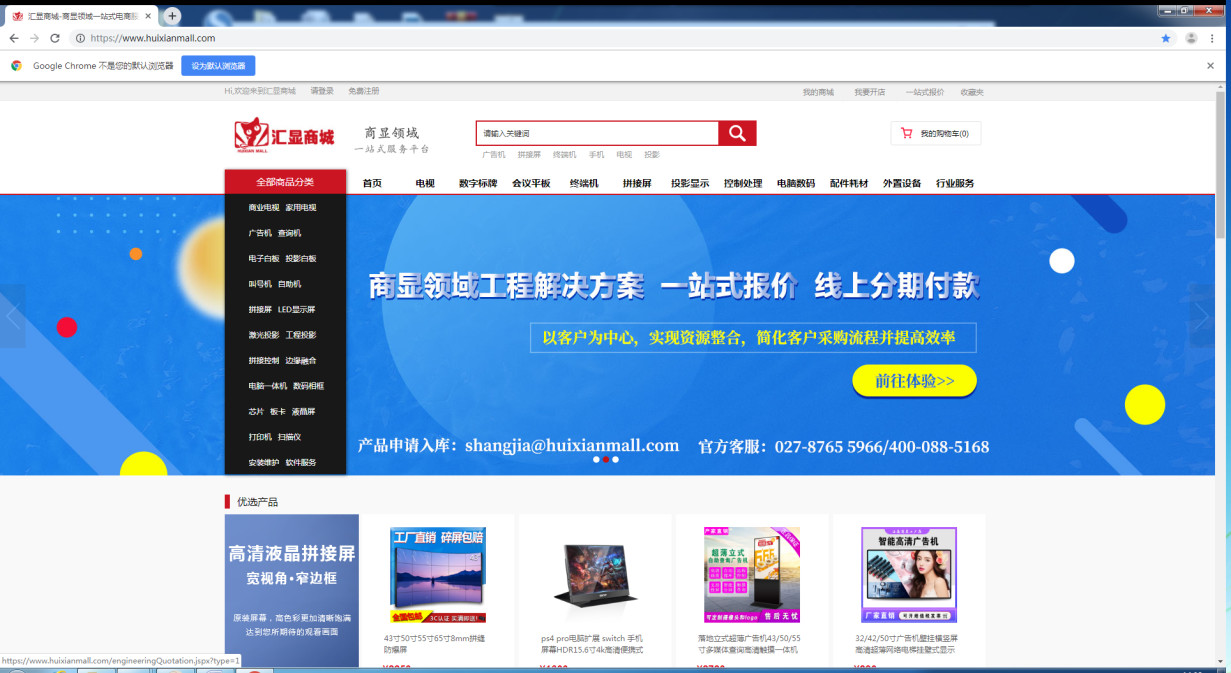The height and width of the screenshot is (673, 1231).
Task: Open 我的商城 link in top bar
Action: [818, 92]
